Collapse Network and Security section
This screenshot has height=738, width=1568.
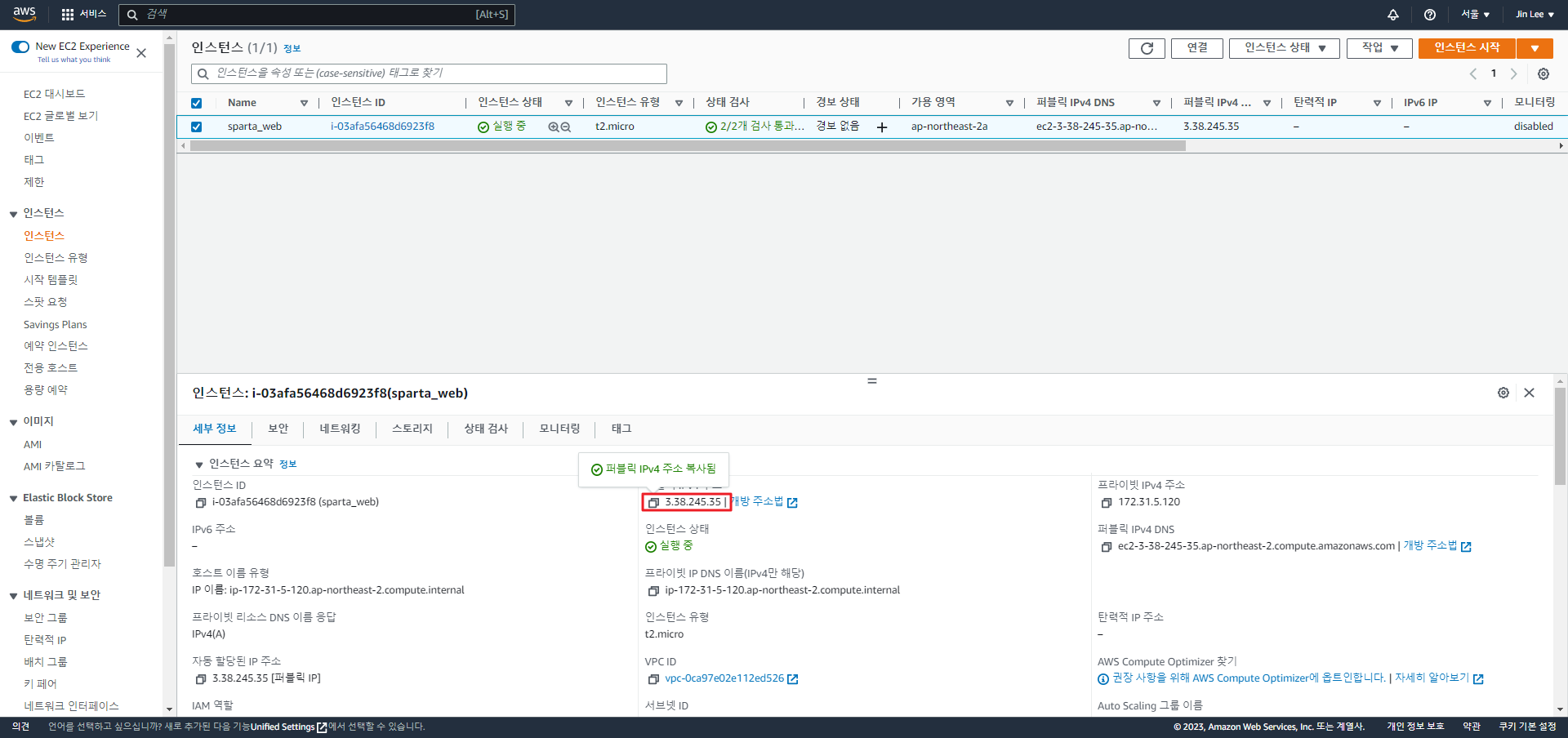tap(13, 595)
